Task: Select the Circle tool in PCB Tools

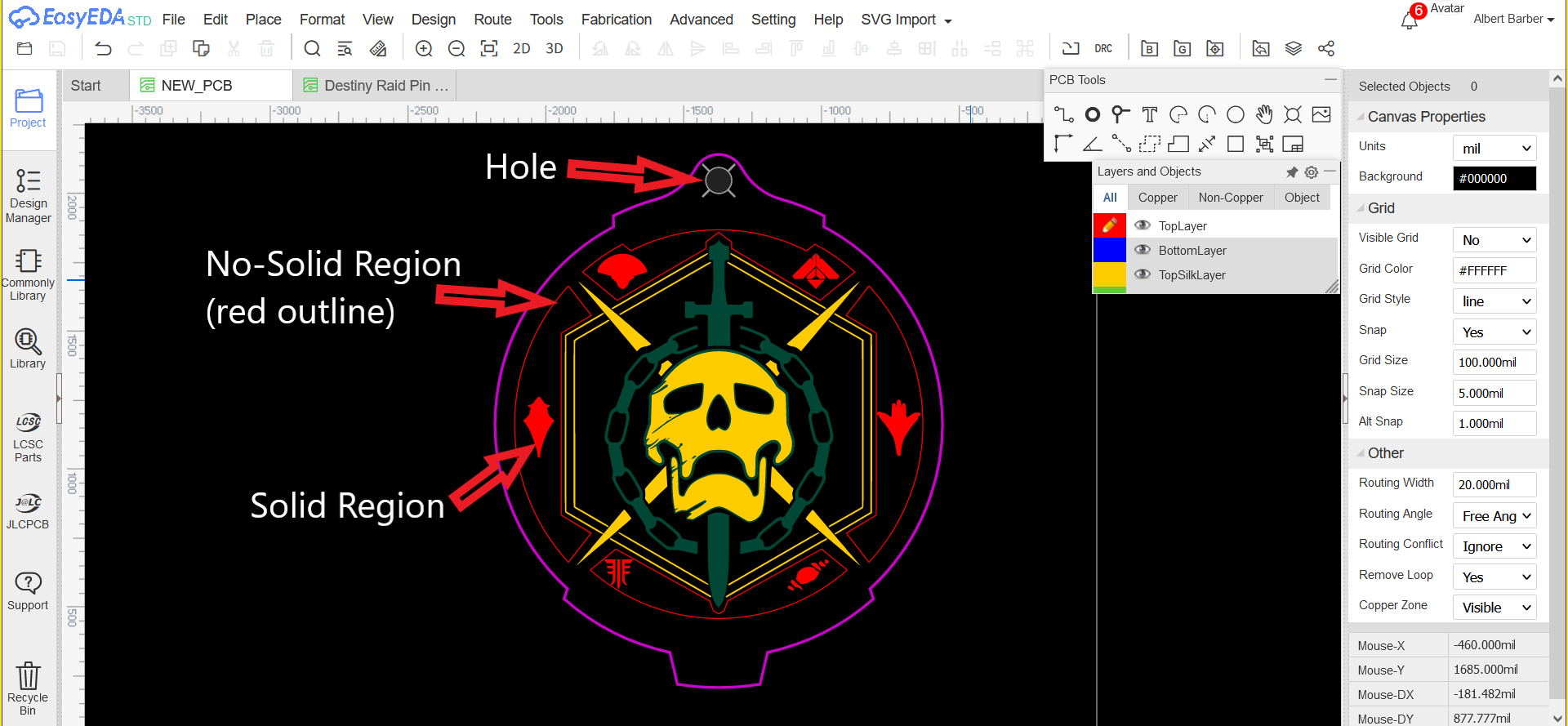Action: click(1236, 114)
